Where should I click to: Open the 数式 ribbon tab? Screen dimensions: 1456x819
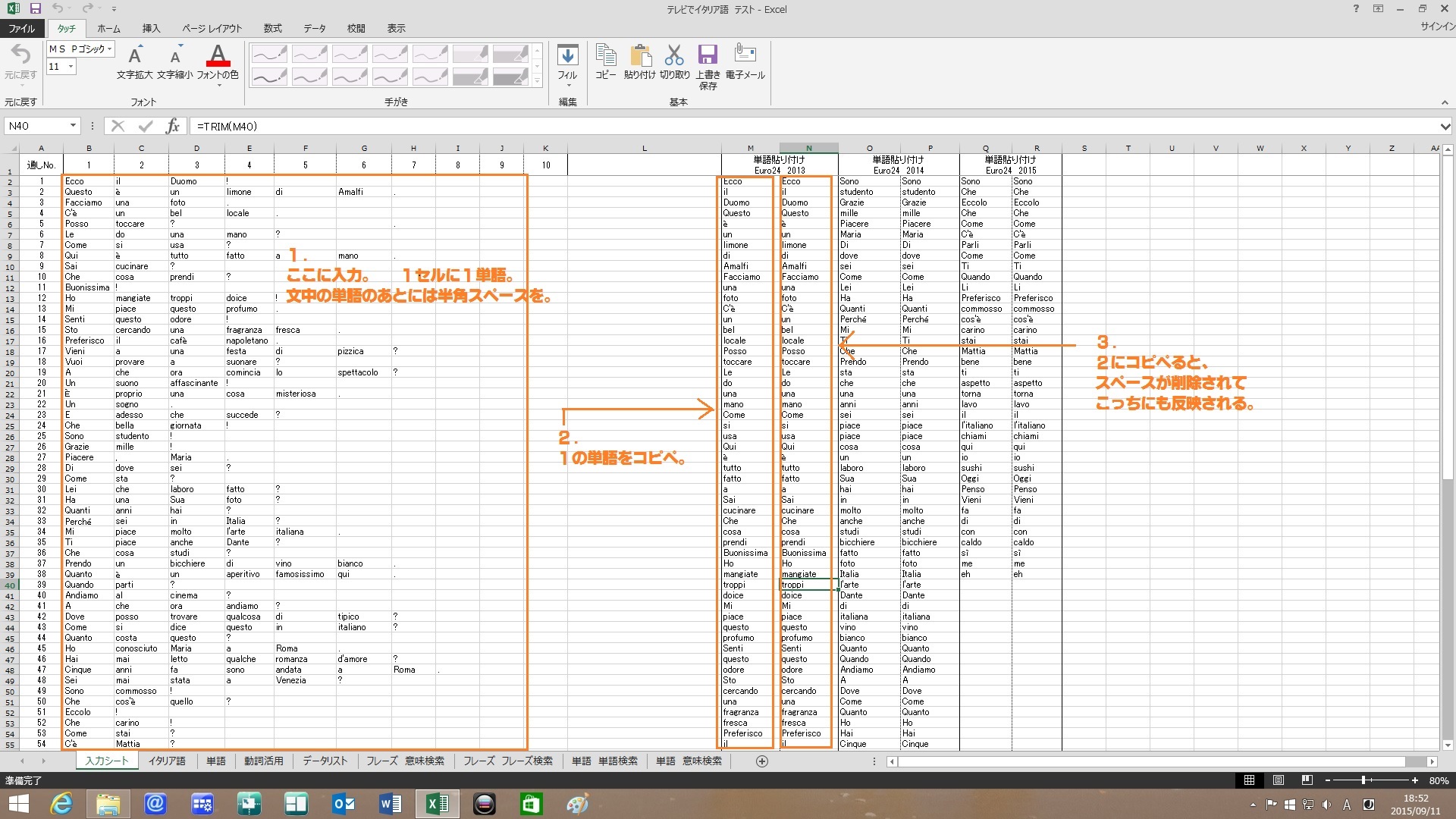[272, 28]
